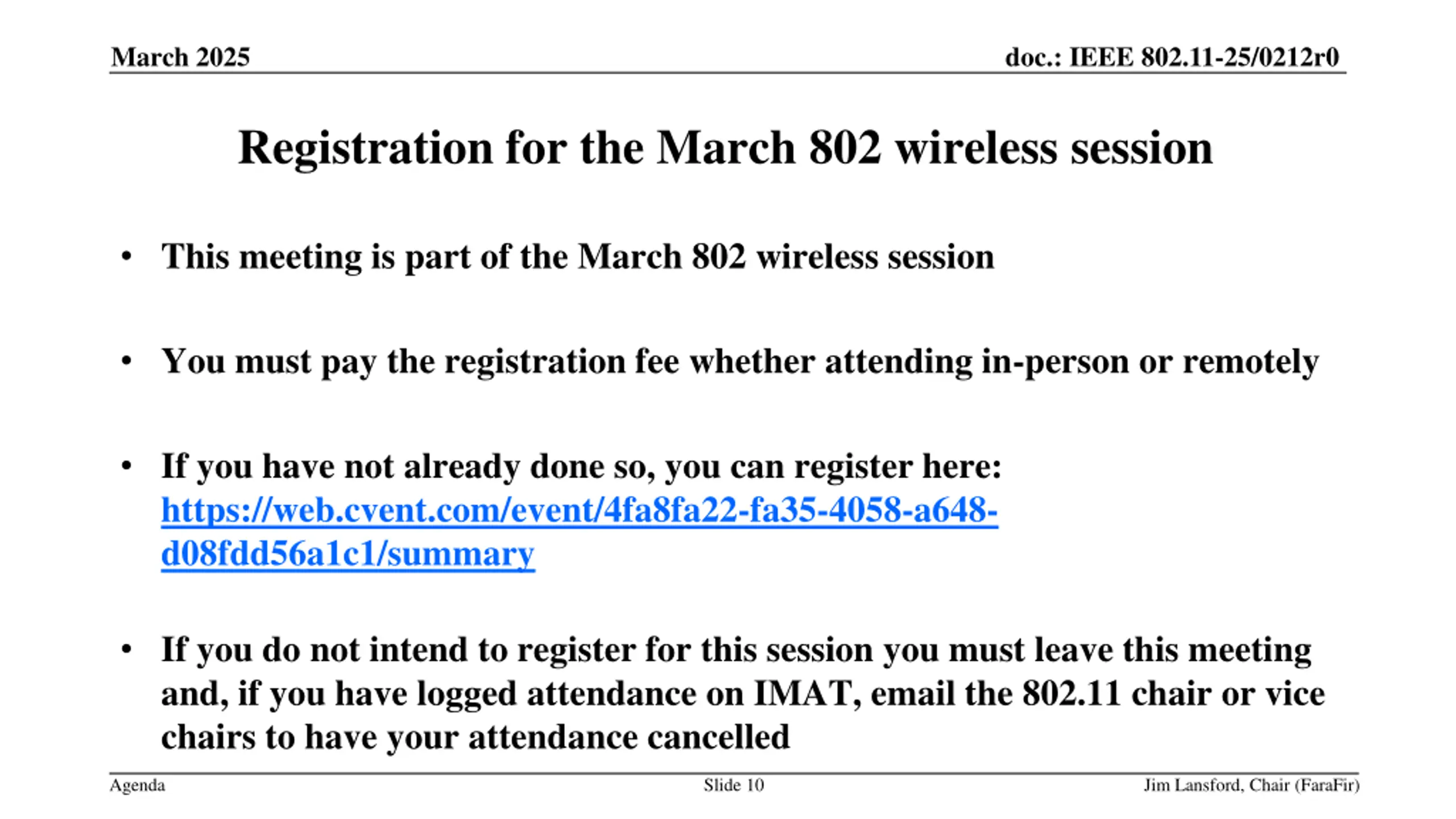
Task: Click the bullet marker before "If you do not intend"
Action: pyautogui.click(x=126, y=650)
